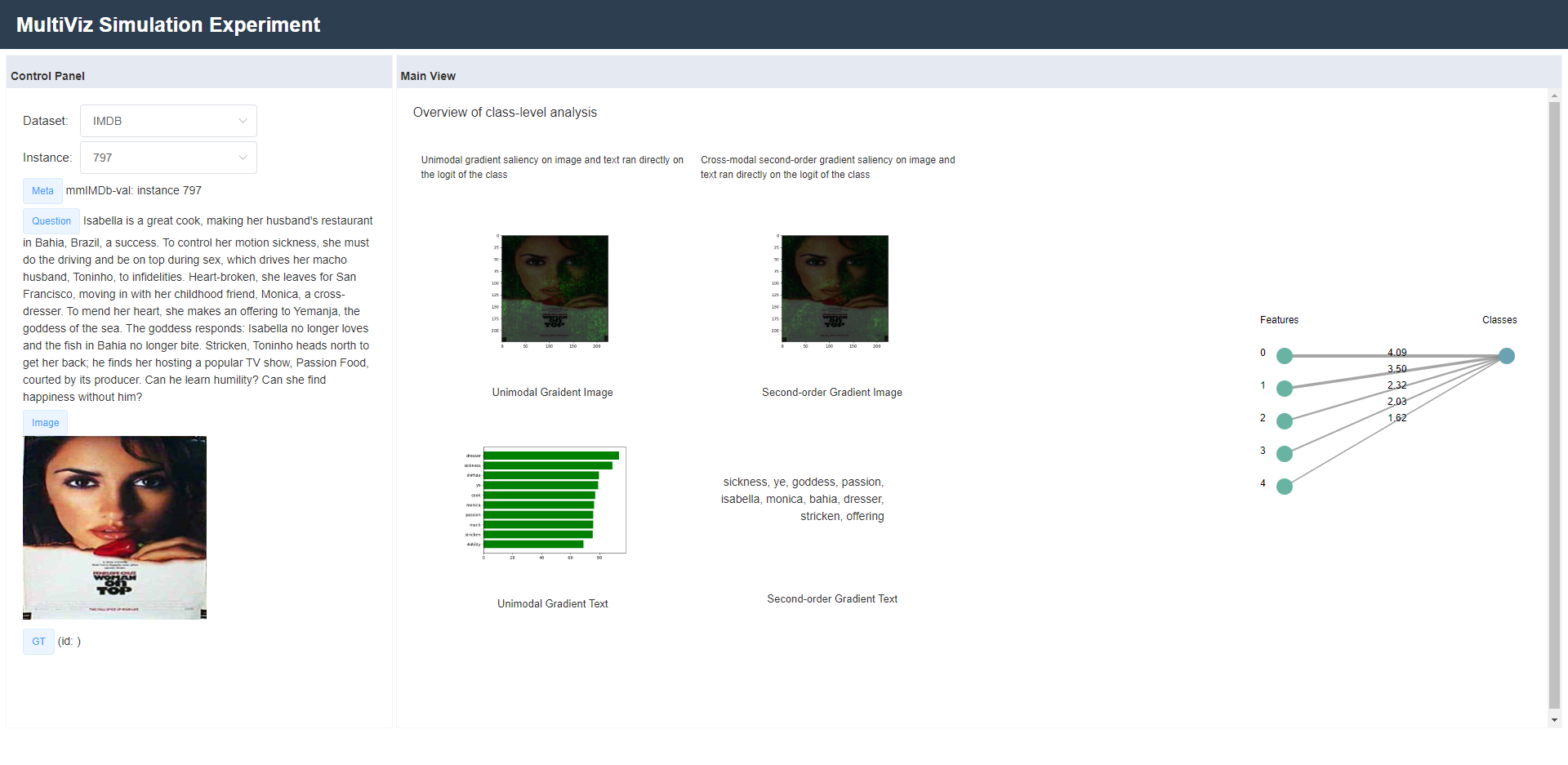Select feature node 4 in the graph
The width and height of the screenshot is (1568, 765).
(x=1285, y=487)
